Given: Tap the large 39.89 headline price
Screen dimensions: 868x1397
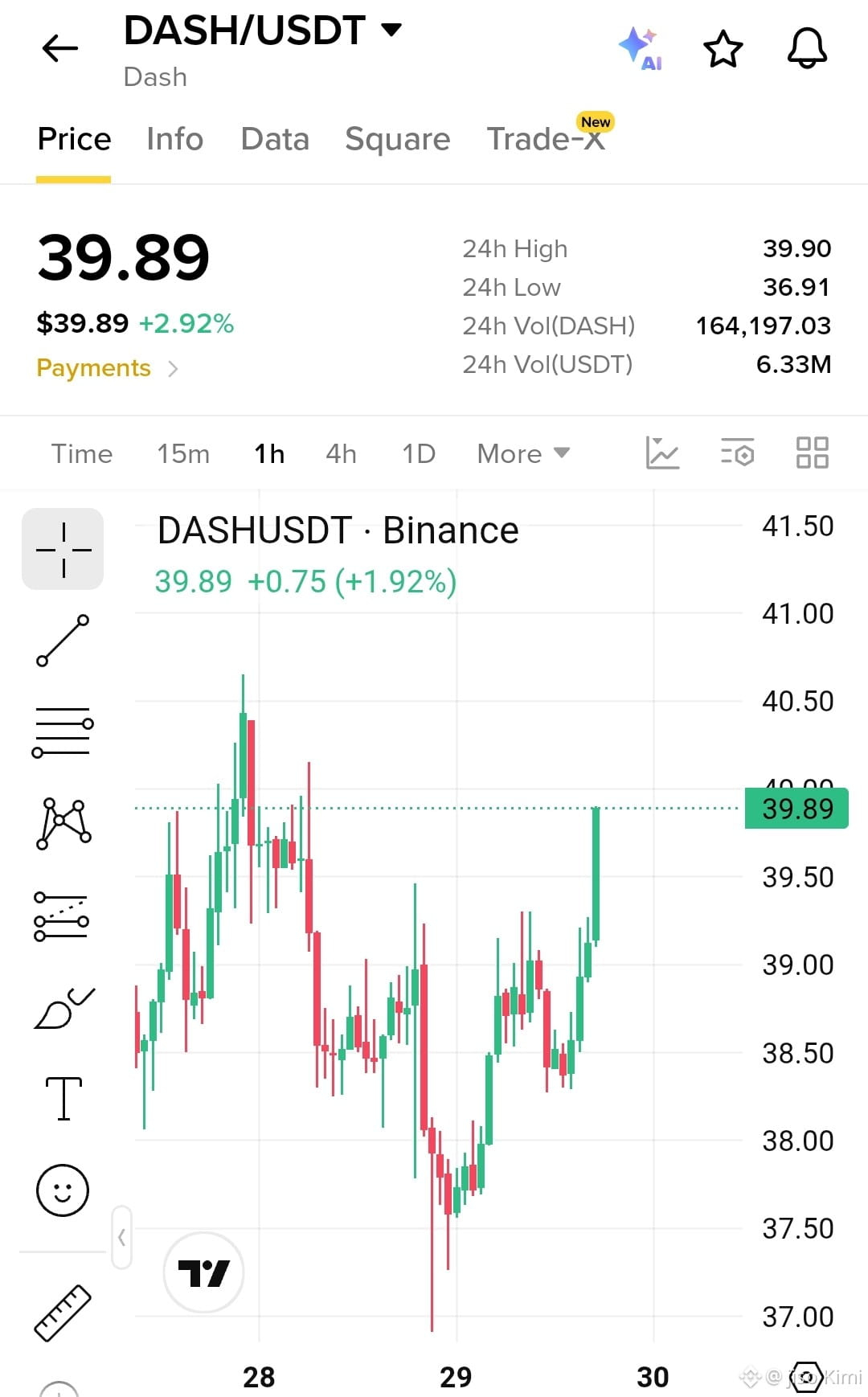Looking at the screenshot, I should (x=123, y=257).
